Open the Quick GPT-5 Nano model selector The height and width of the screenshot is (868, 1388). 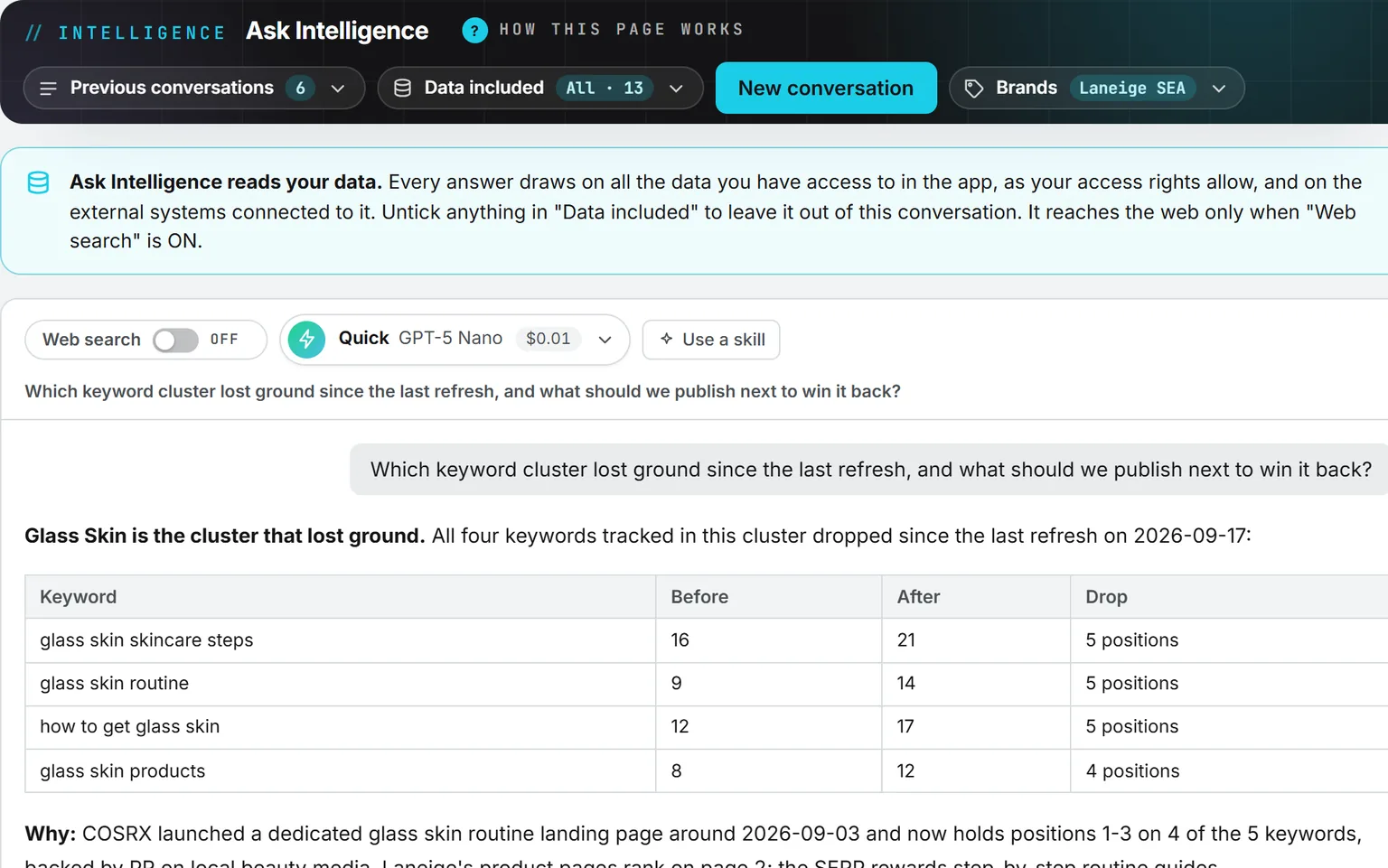454,340
